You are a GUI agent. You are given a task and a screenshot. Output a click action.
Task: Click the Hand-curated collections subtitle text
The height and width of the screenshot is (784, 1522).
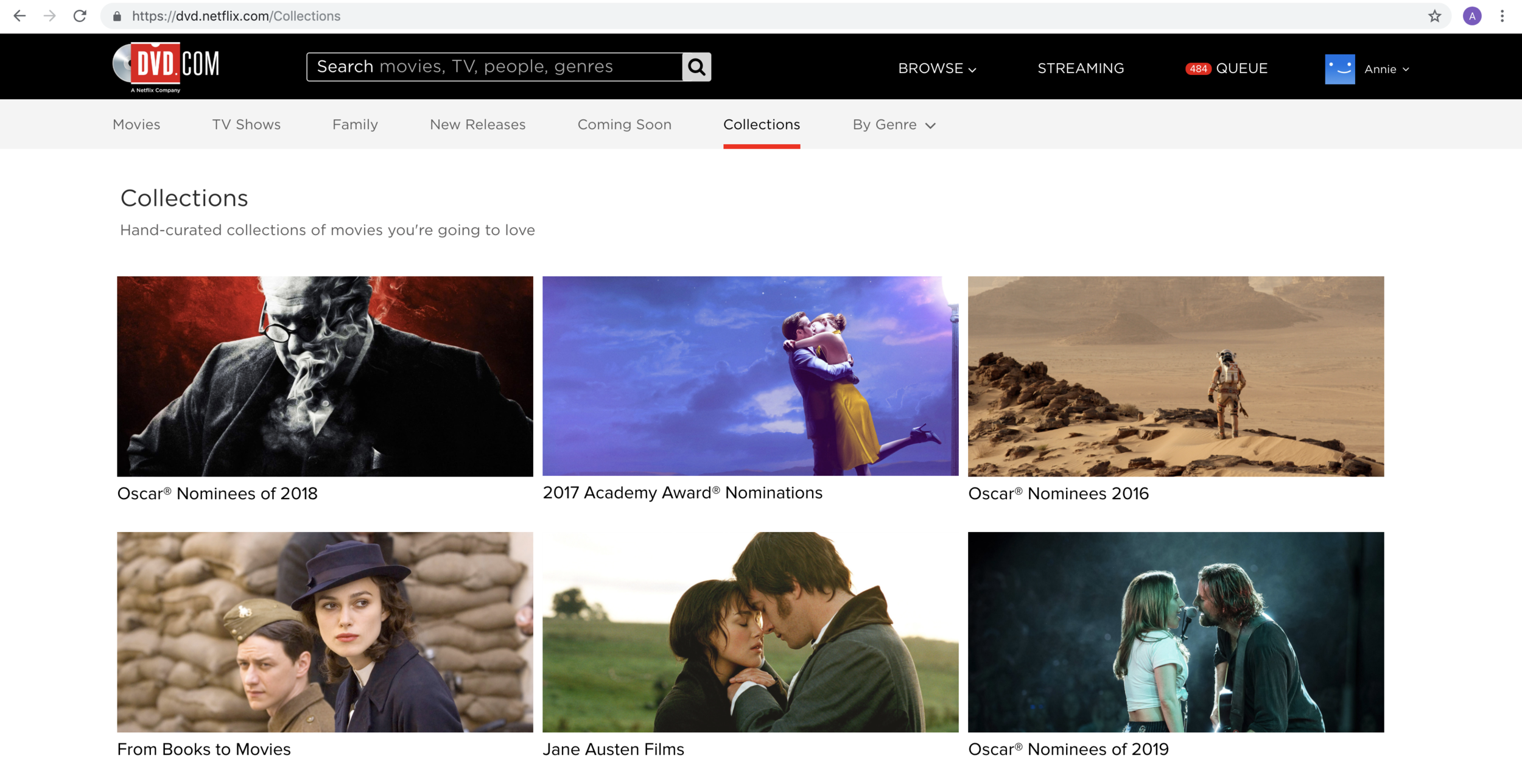click(328, 230)
